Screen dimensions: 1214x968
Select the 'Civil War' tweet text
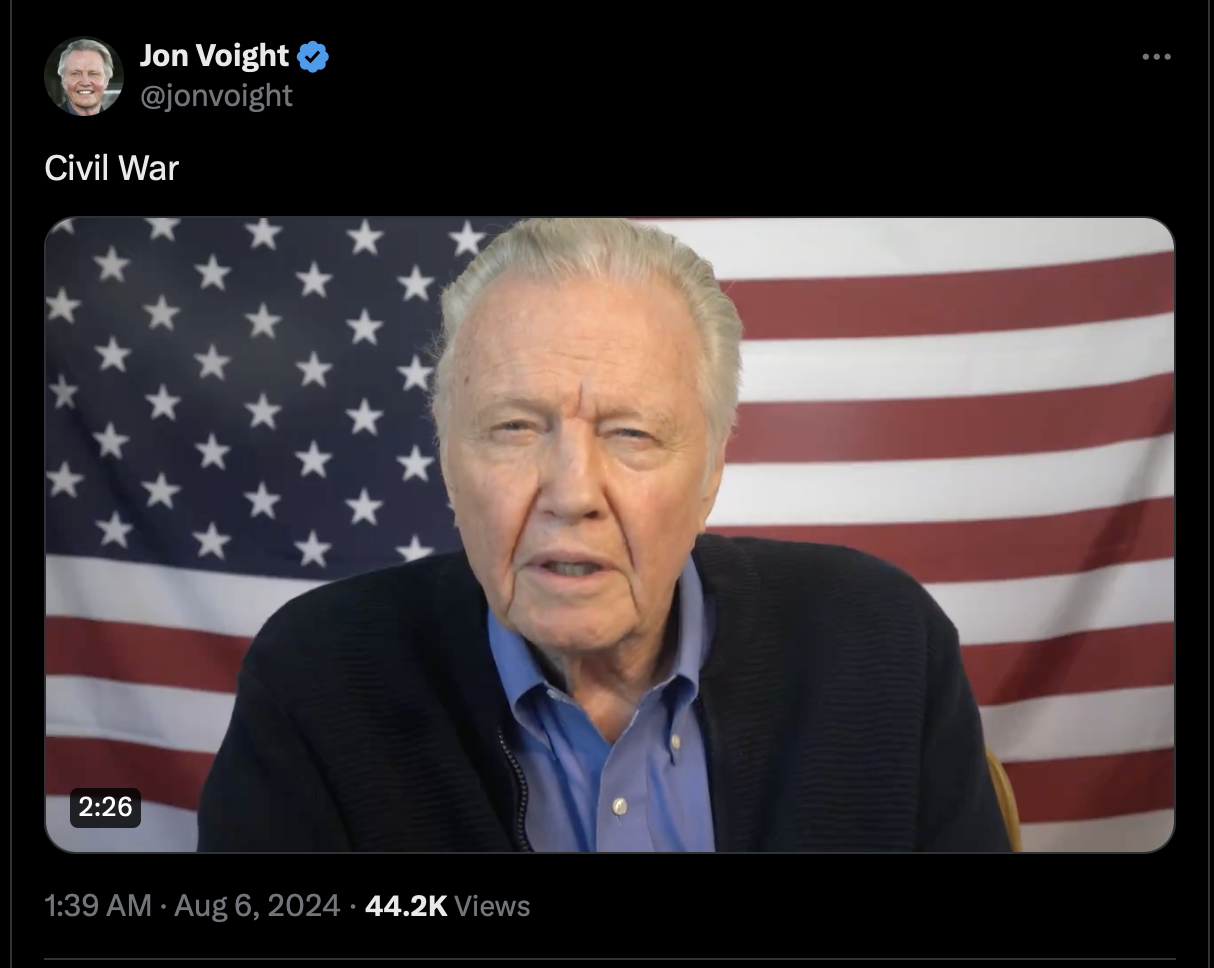point(112,168)
